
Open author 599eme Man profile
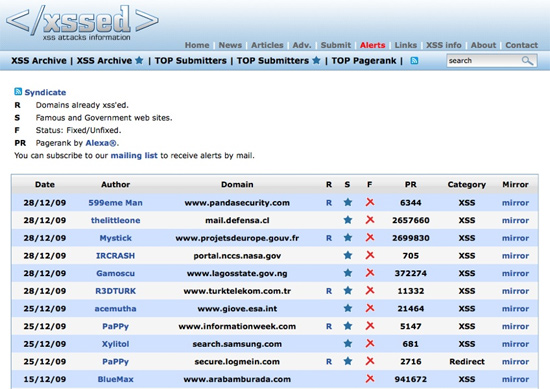click(115, 203)
